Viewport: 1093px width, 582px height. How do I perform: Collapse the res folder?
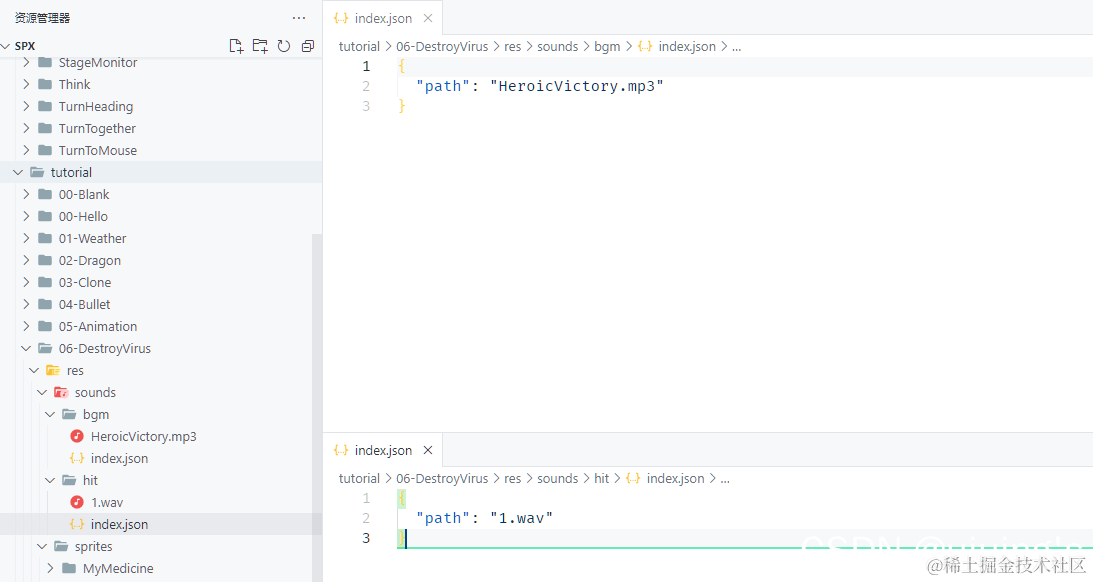click(x=34, y=371)
